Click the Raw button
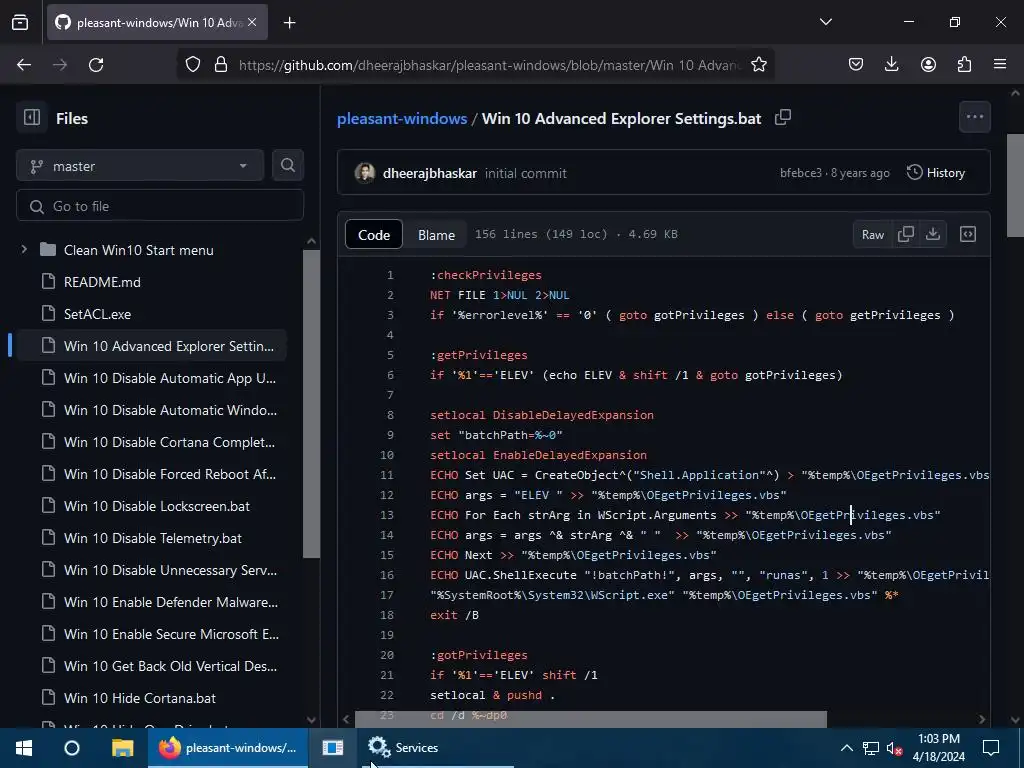Viewport: 1024px width, 768px height. pos(872,234)
